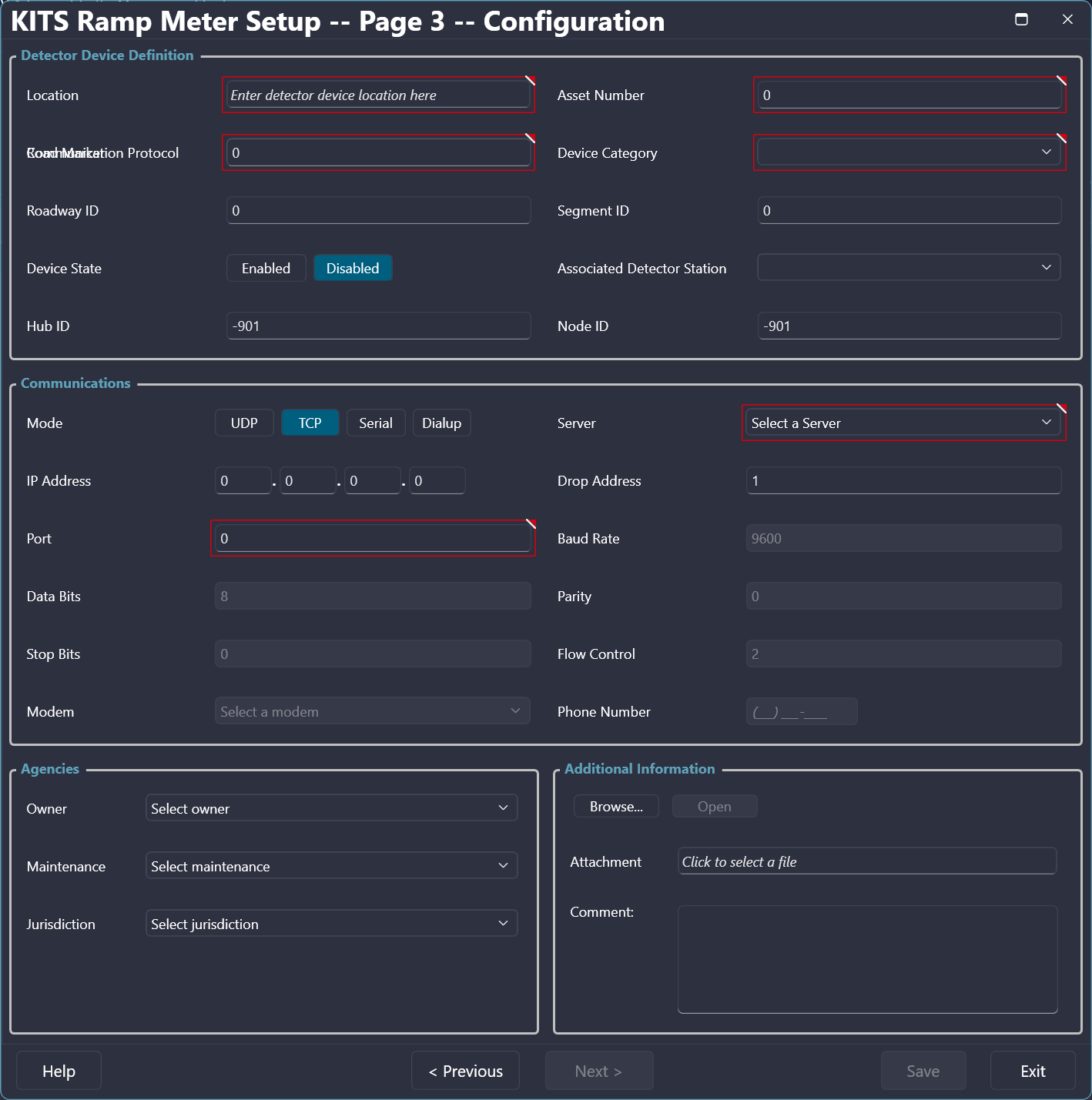1092x1100 pixels.
Task: Set Device State to Disabled
Action: click(353, 268)
